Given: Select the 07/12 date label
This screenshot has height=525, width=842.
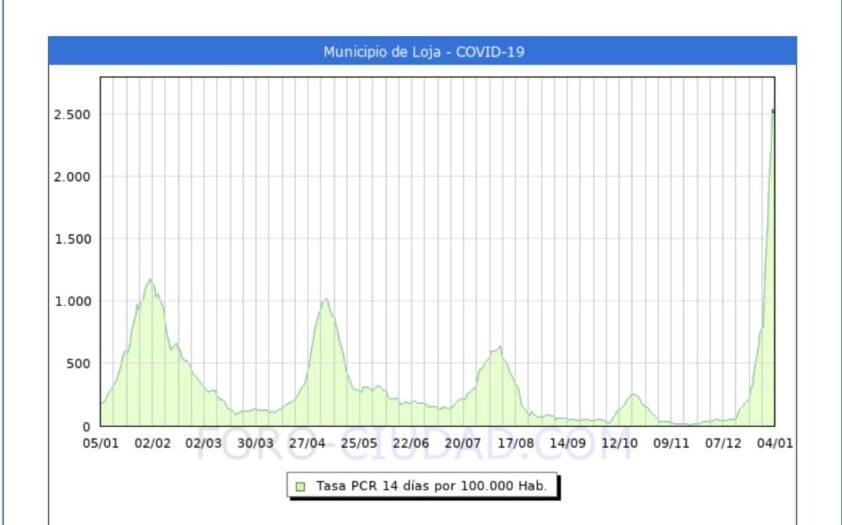Looking at the screenshot, I should point(724,442).
